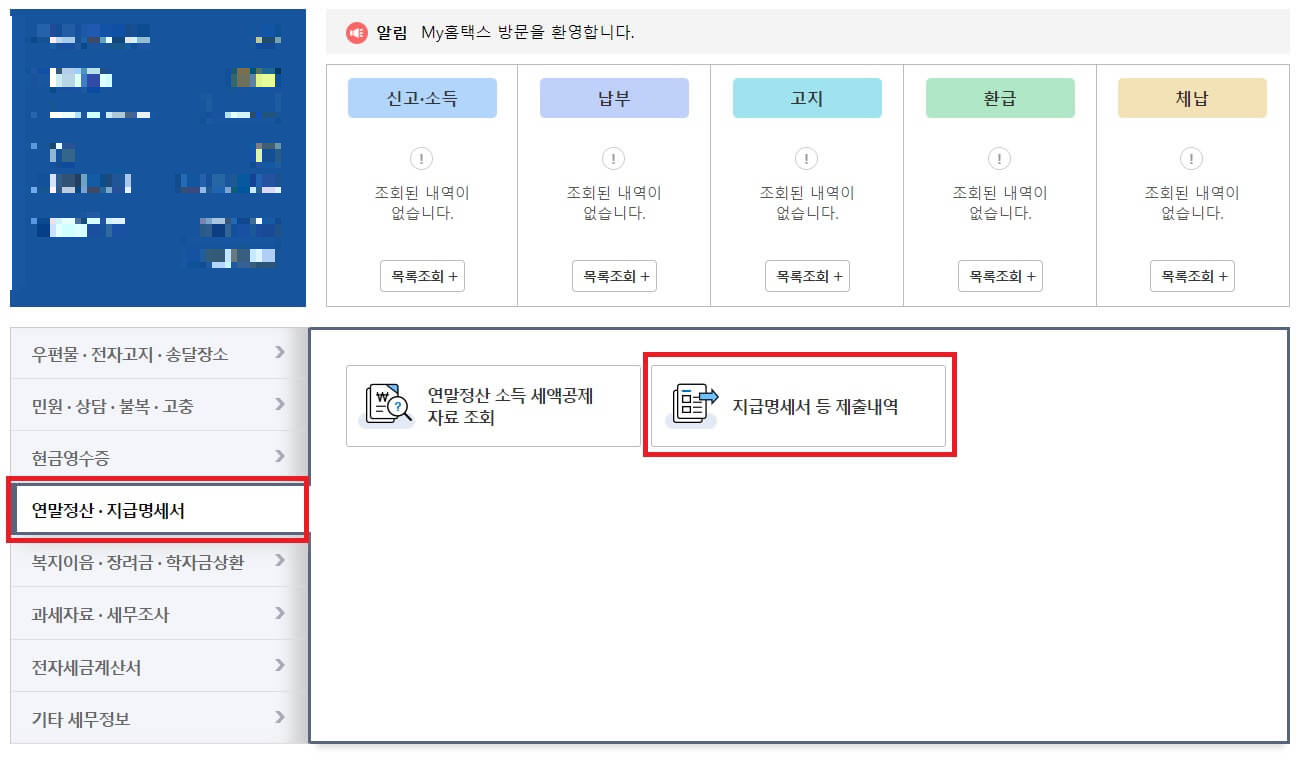Click the info icon under 체납

tap(1192, 158)
